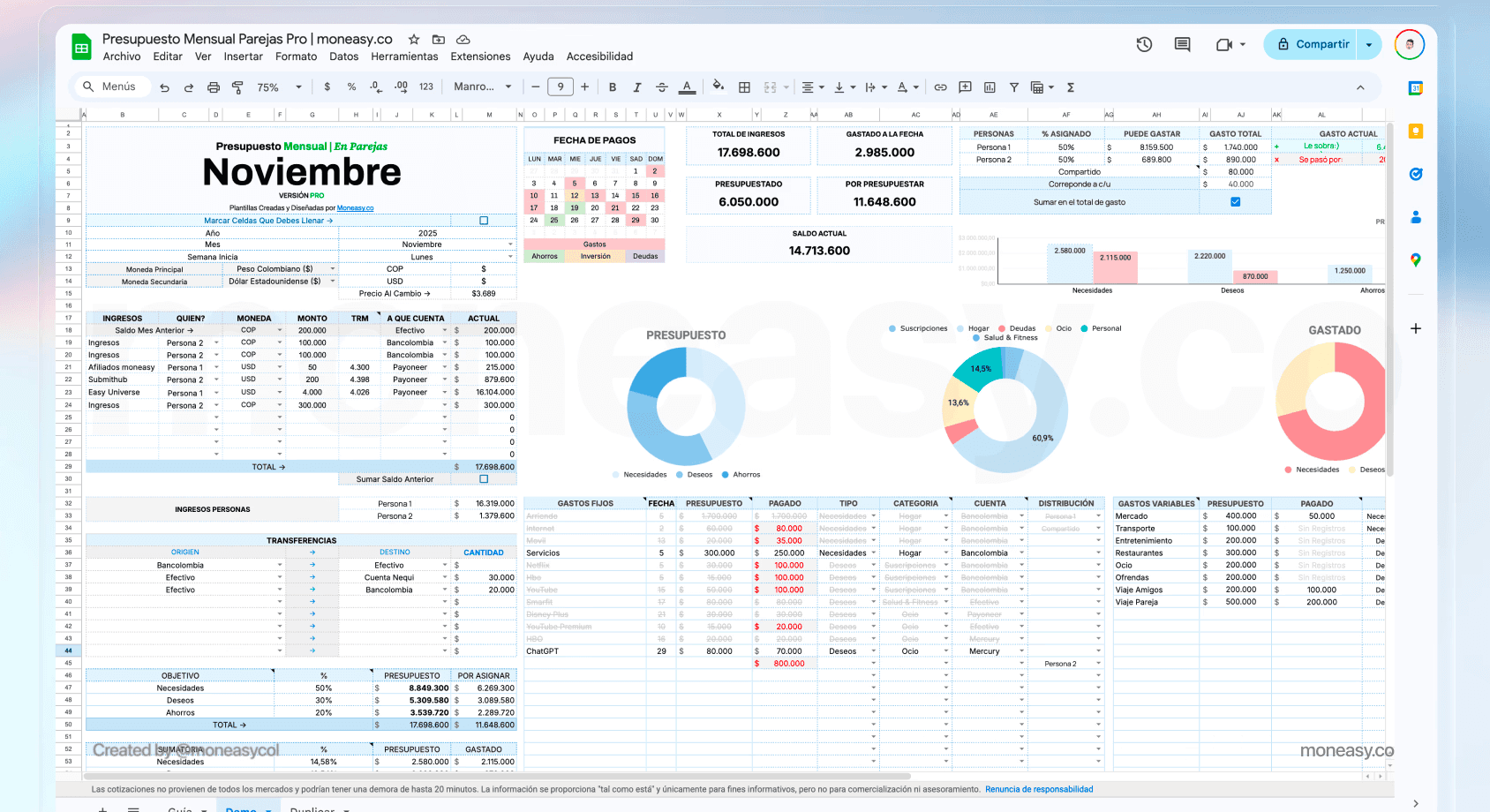
Task: Add a comment using the toolbar icon
Action: [966, 87]
